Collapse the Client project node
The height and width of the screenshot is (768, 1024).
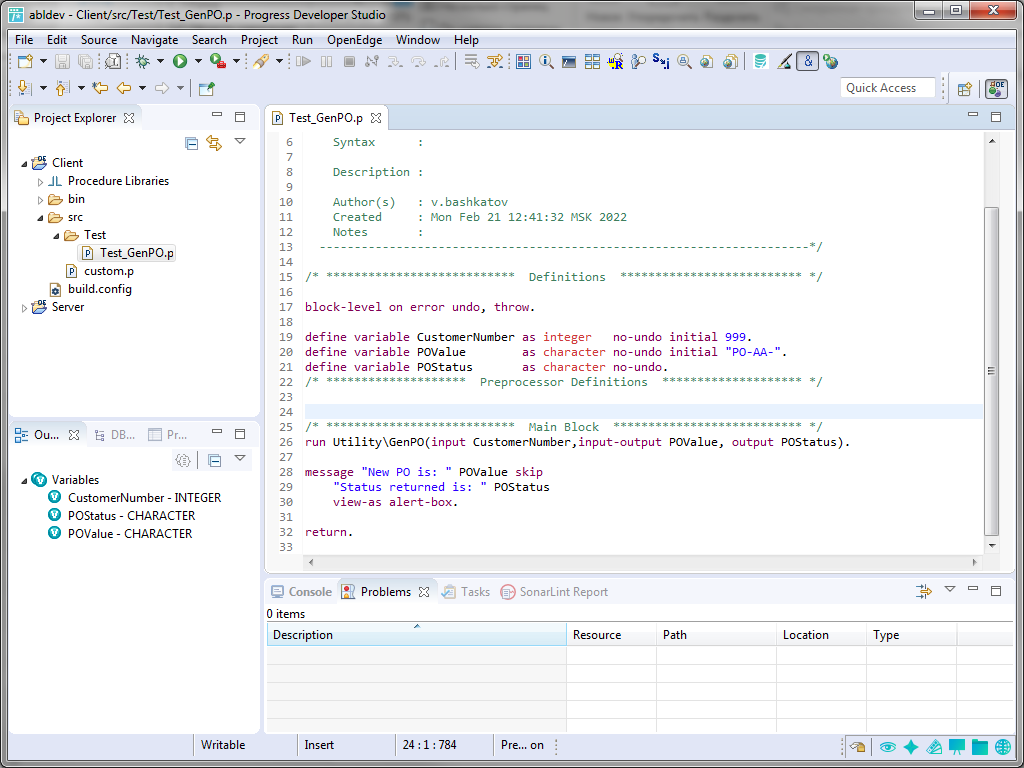pyautogui.click(x=25, y=163)
